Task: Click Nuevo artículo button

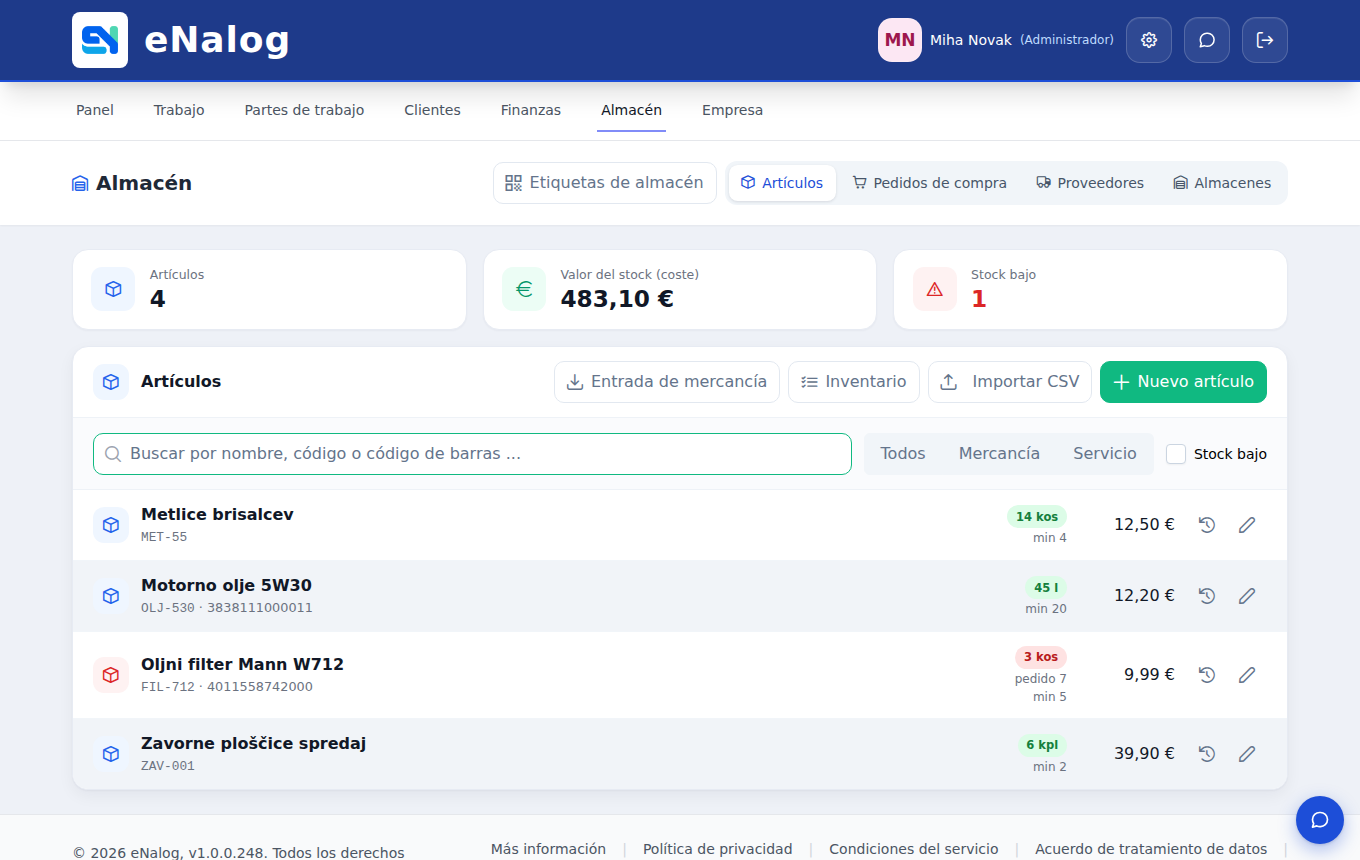Action: click(1183, 382)
